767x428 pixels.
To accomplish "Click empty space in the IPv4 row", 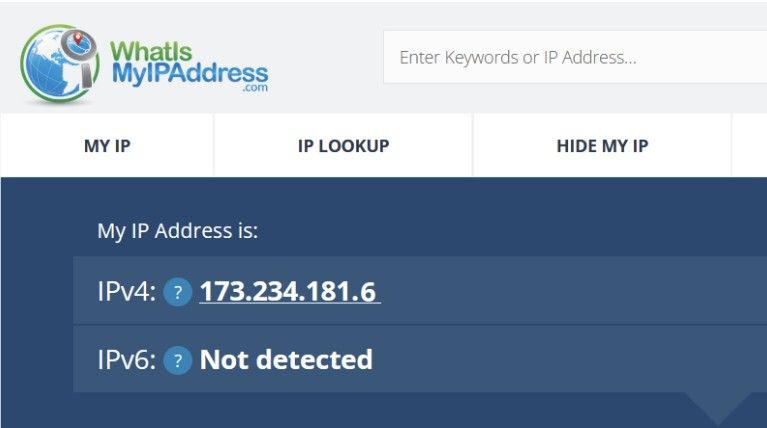I will pyautogui.click(x=572, y=290).
